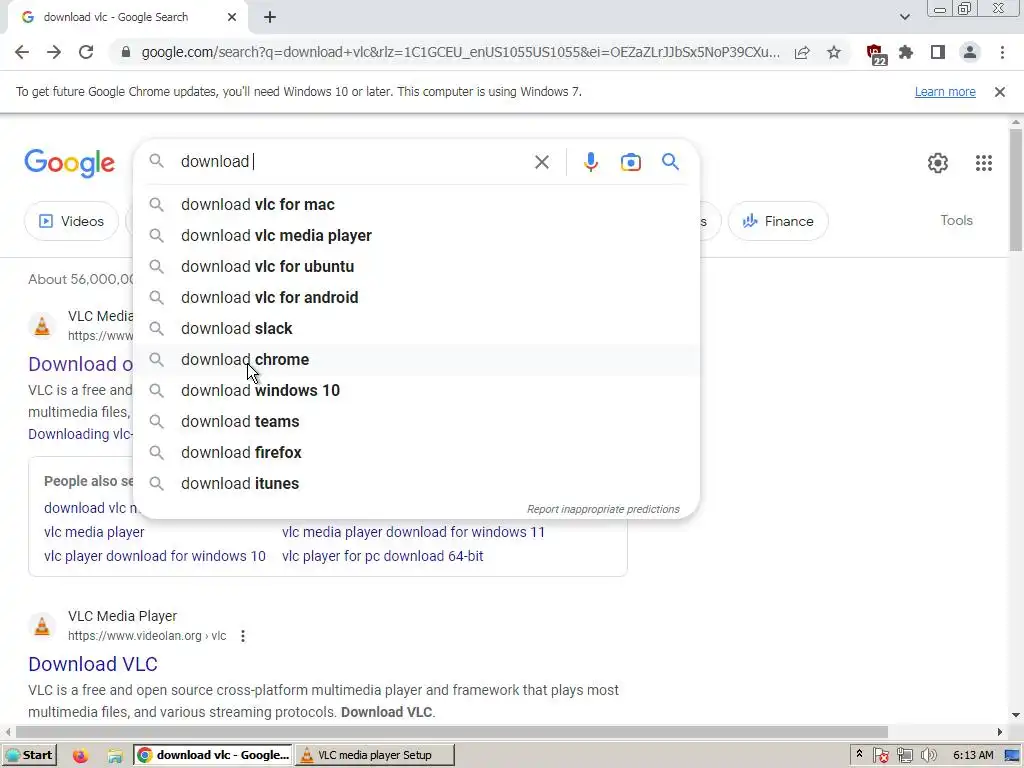Screen dimensions: 1024x768
Task: Reload the current page
Action: pyautogui.click(x=86, y=52)
